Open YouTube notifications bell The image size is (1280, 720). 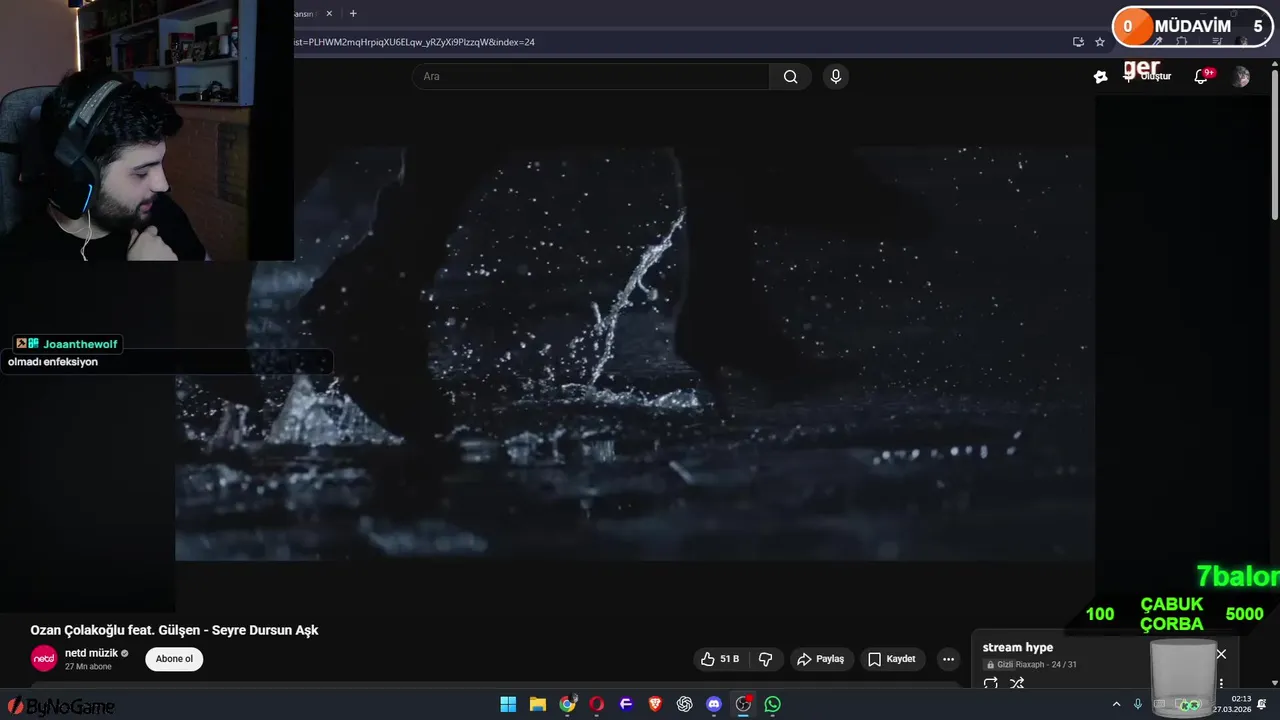[x=1202, y=77]
